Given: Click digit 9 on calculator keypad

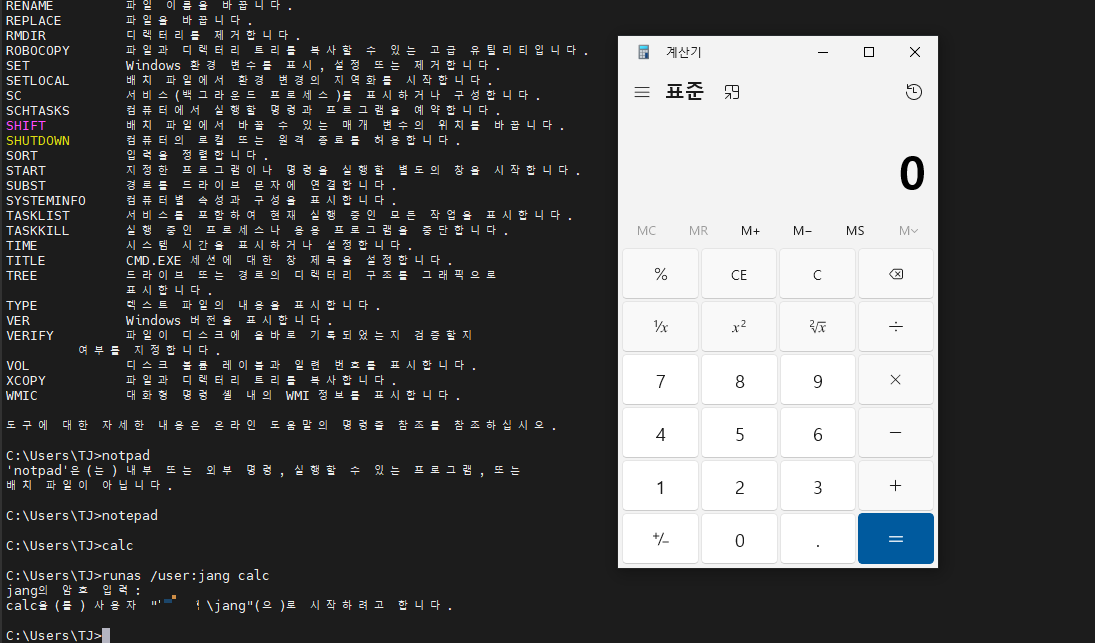Looking at the screenshot, I should [x=817, y=380].
